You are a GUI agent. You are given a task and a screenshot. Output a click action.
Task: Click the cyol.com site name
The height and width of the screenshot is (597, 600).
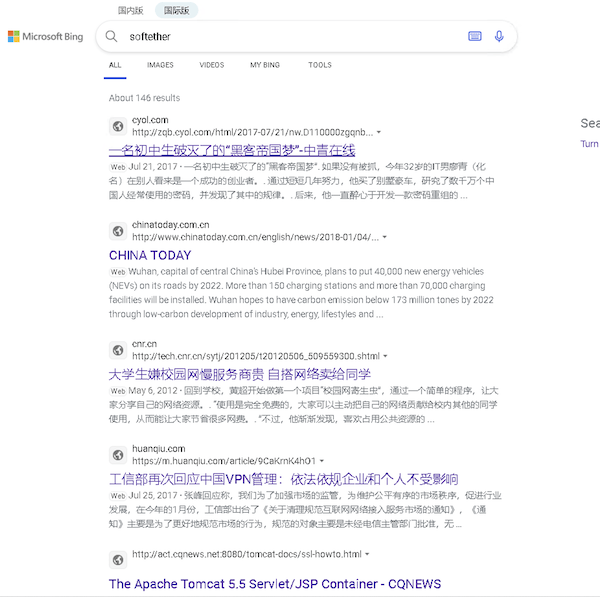pos(150,120)
